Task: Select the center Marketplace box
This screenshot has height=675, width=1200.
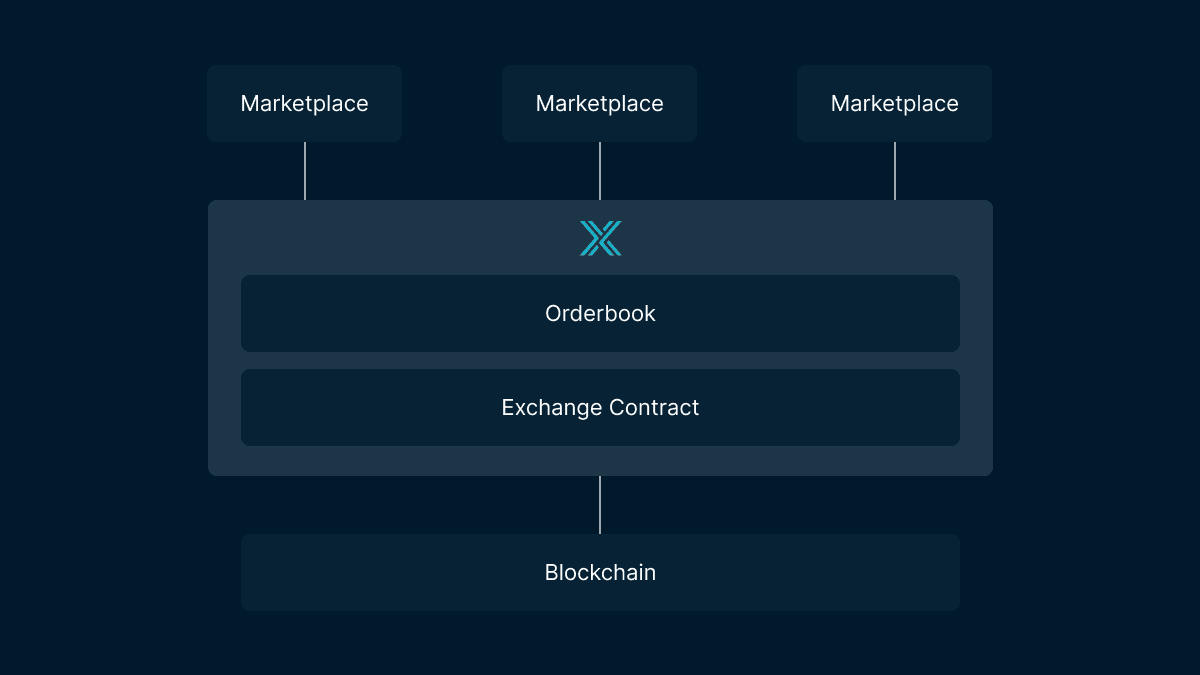Action: pos(599,104)
